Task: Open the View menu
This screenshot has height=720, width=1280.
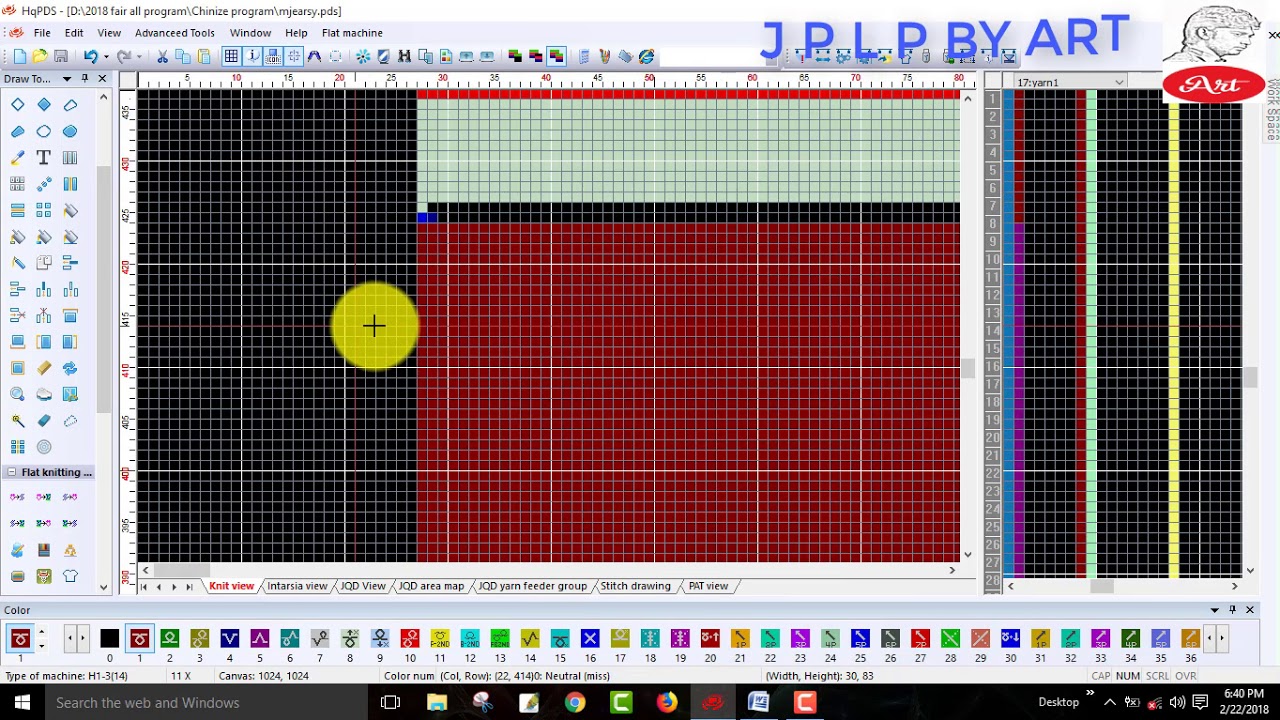Action: tap(109, 33)
